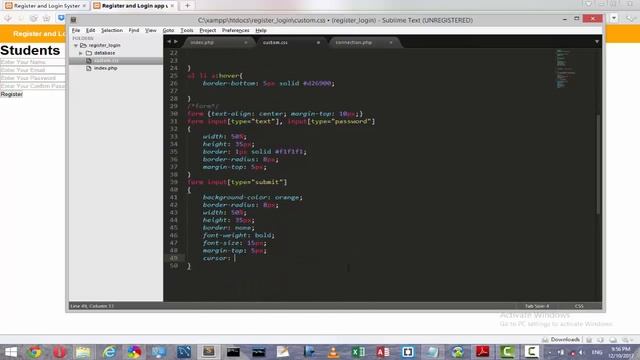Switch to the connection.php editor tab
Screen dimensions: 640x360
(x=364, y=42)
